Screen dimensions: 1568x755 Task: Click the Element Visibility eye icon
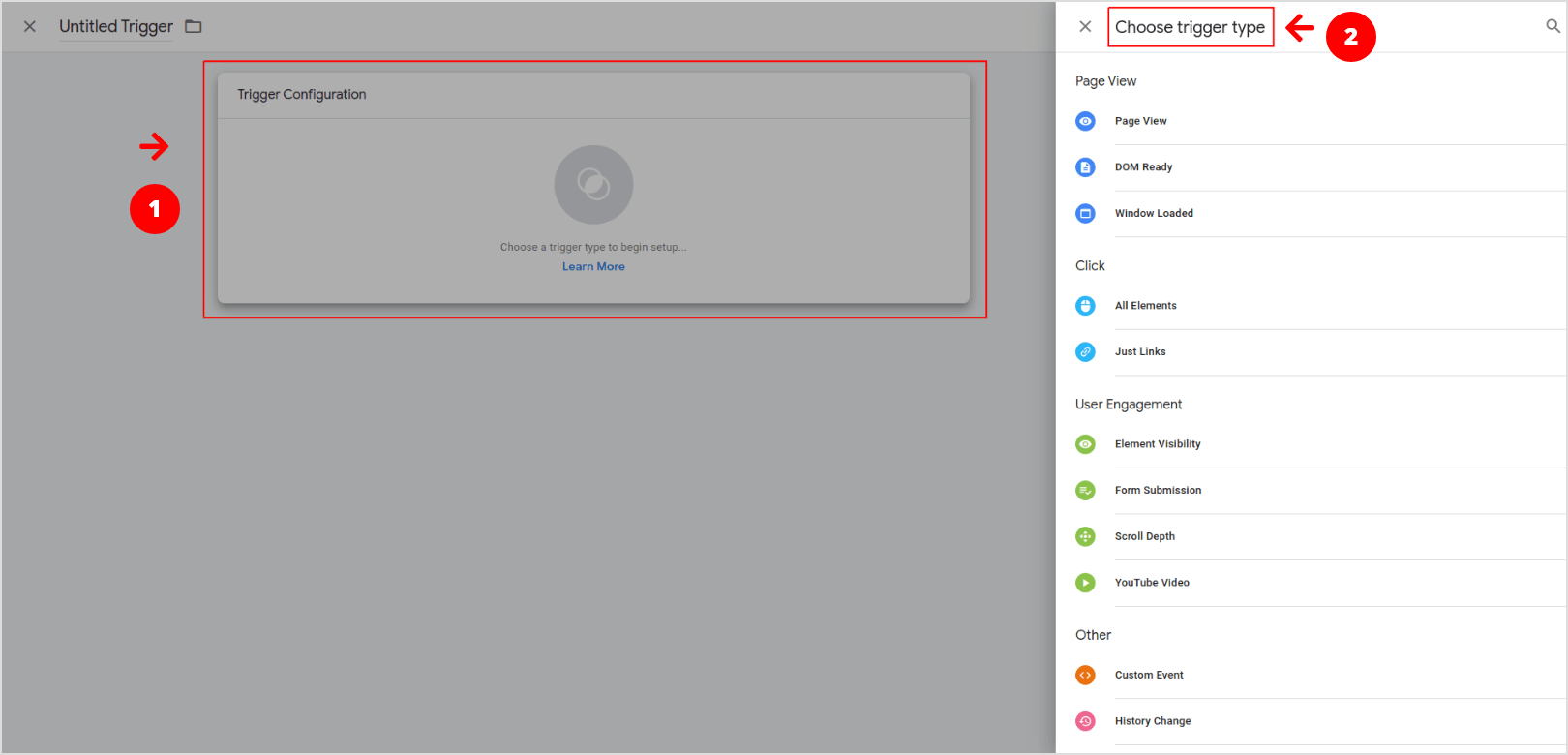[1085, 444]
